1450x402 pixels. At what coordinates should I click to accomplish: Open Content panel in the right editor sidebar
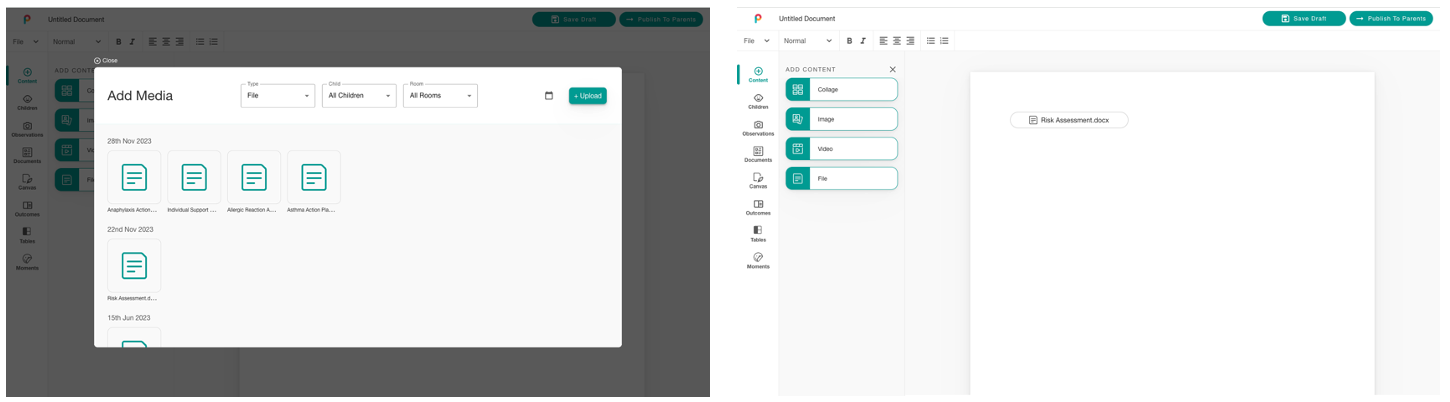[758, 74]
